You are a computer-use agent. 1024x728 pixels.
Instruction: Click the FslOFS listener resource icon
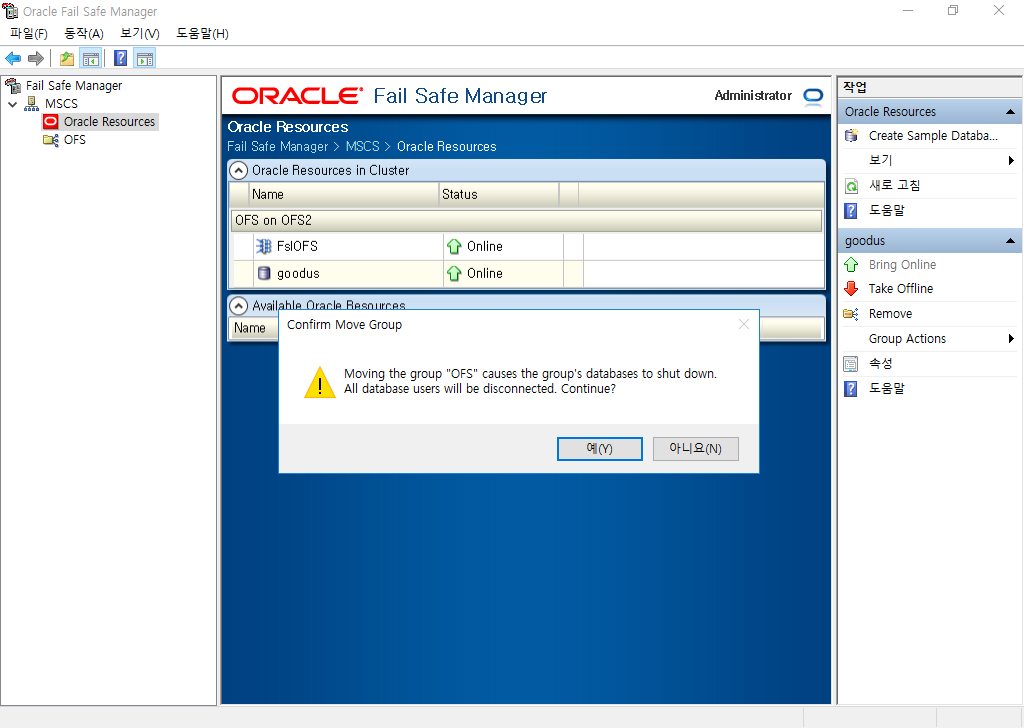tap(264, 246)
